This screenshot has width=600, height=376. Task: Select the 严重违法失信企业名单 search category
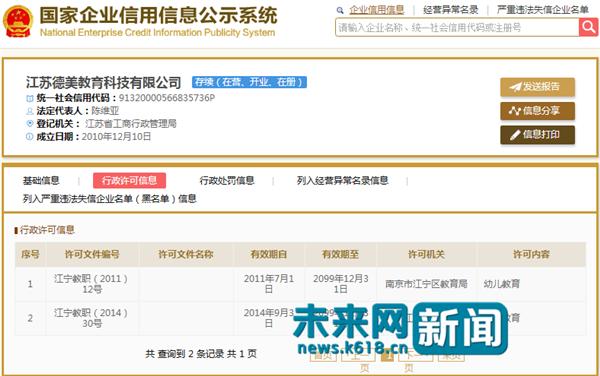tap(543, 10)
